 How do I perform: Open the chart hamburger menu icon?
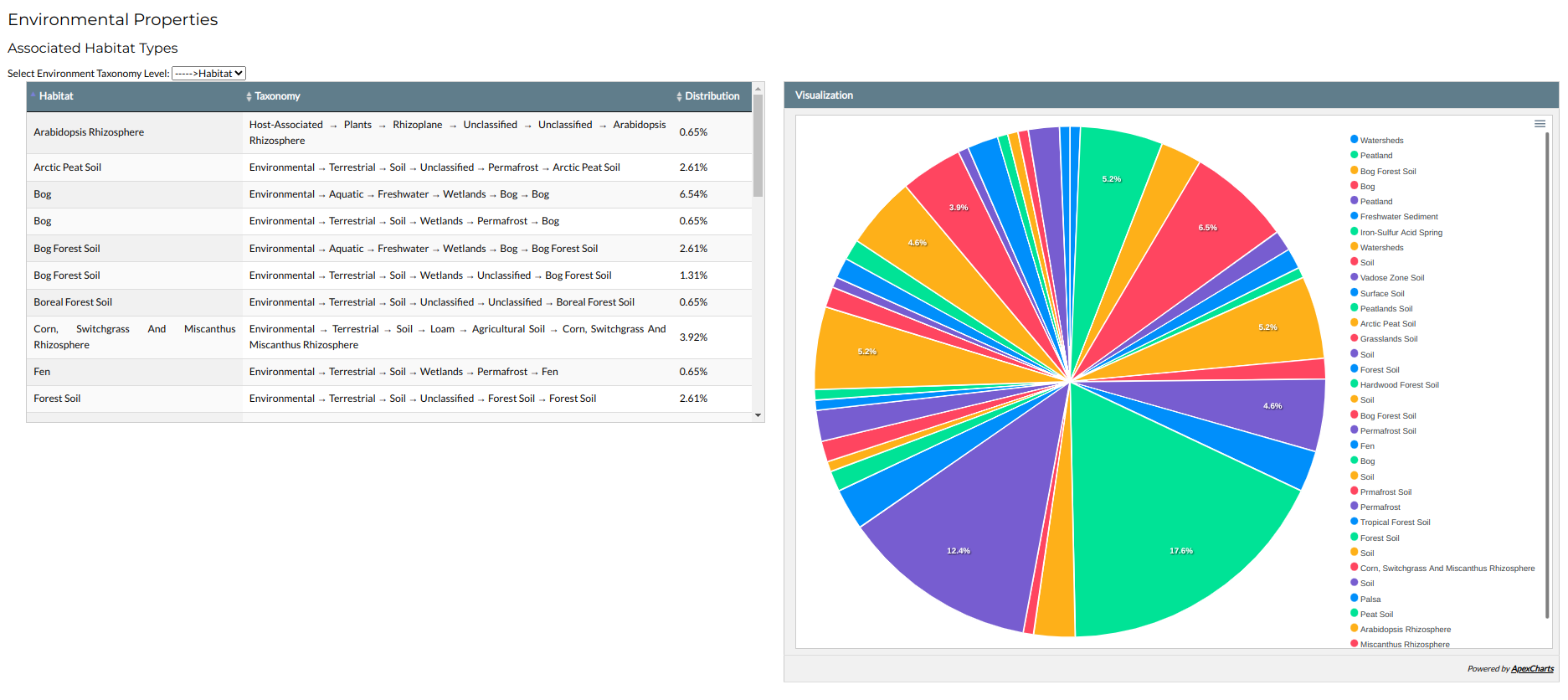(1539, 124)
